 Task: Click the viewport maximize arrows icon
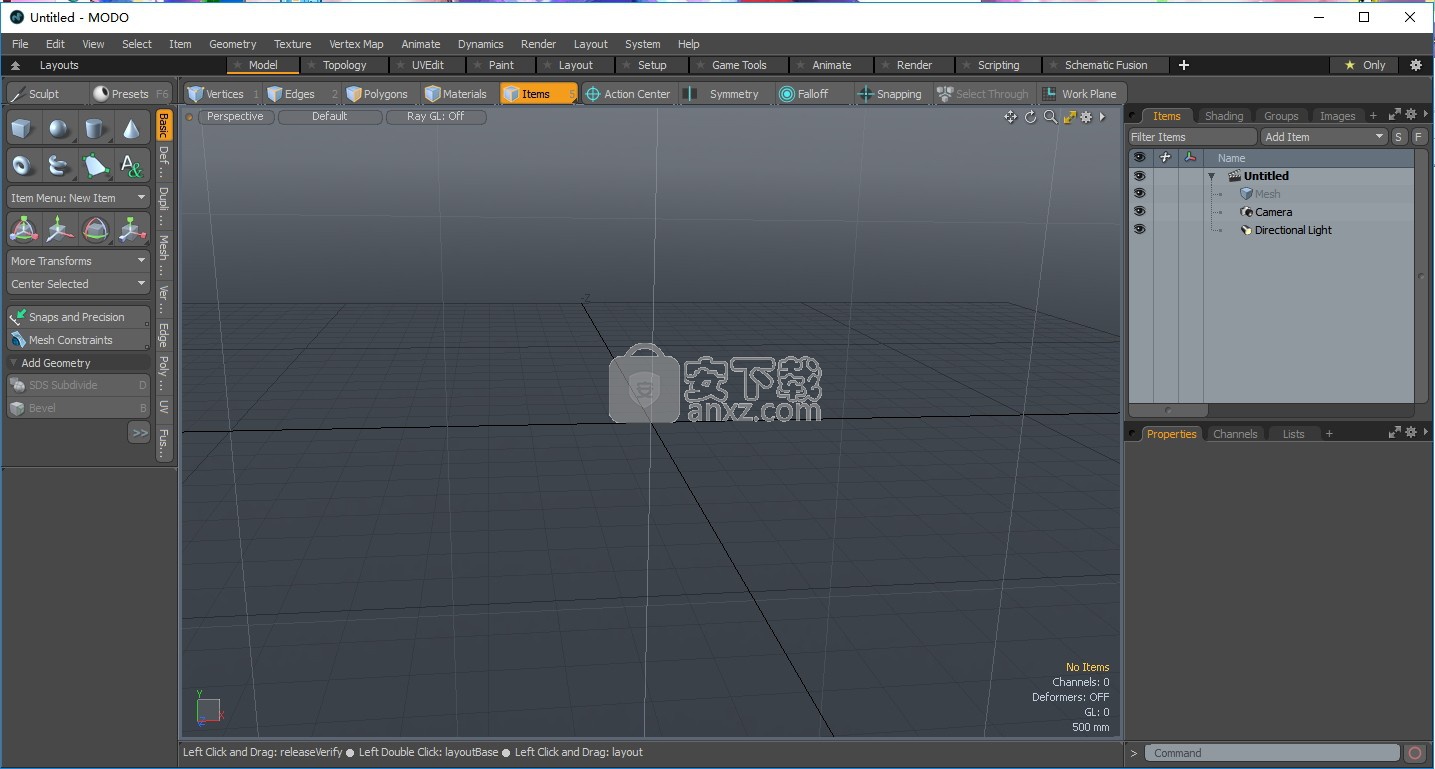point(1069,117)
